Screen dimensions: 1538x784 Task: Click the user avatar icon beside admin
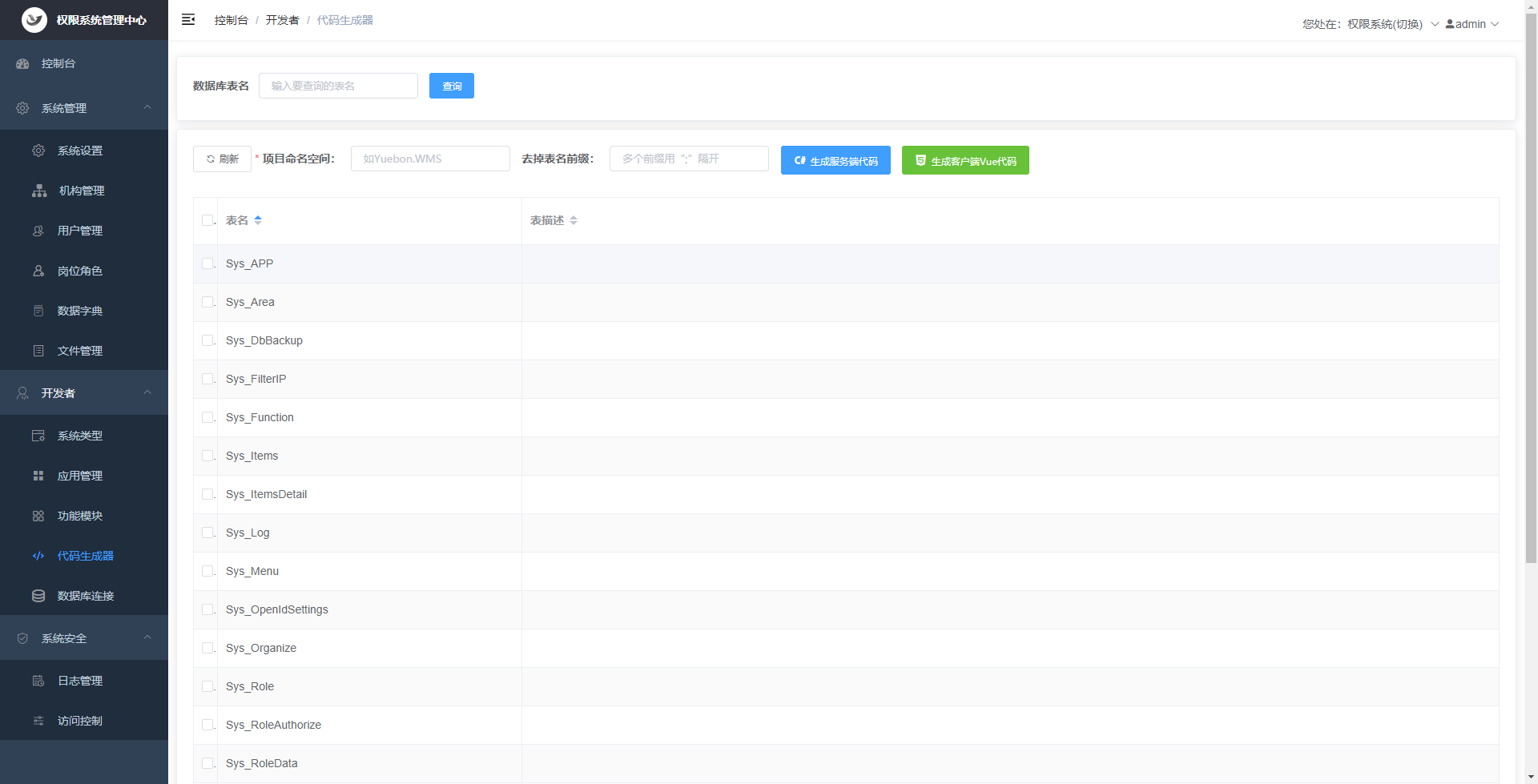1450,24
